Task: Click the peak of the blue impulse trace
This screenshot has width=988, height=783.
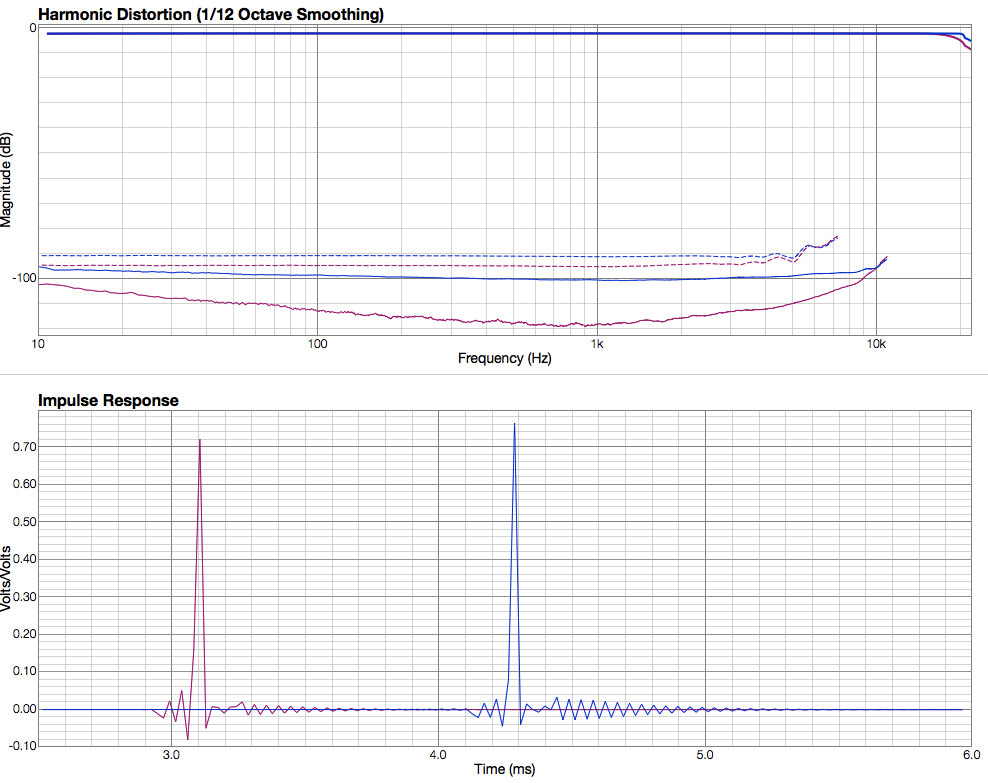Action: 514,425
